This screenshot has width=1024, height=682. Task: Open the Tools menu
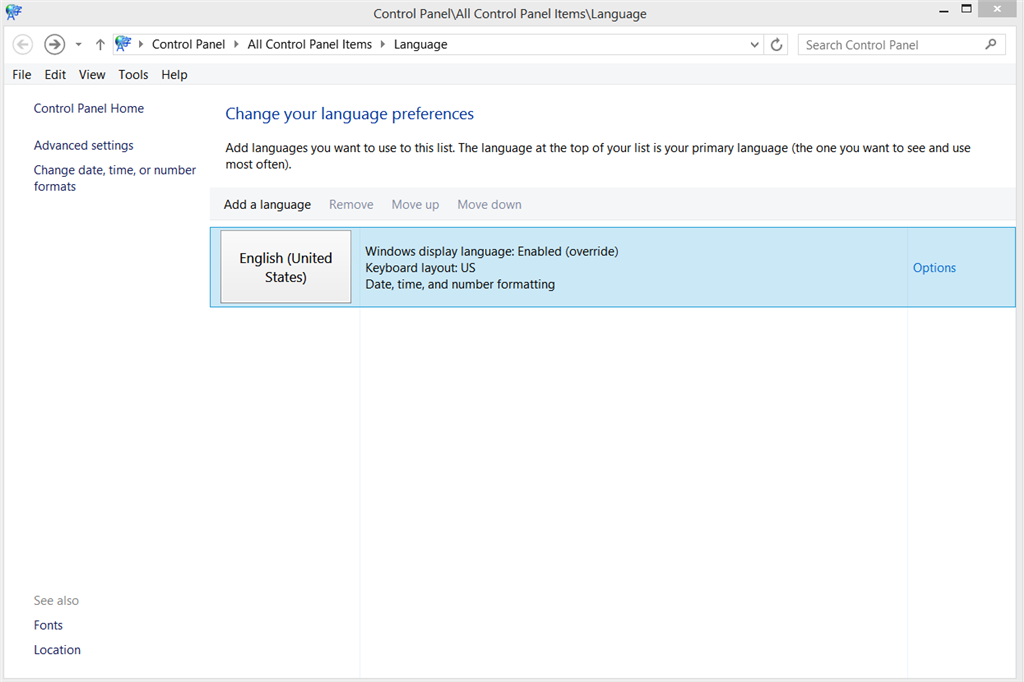point(133,74)
